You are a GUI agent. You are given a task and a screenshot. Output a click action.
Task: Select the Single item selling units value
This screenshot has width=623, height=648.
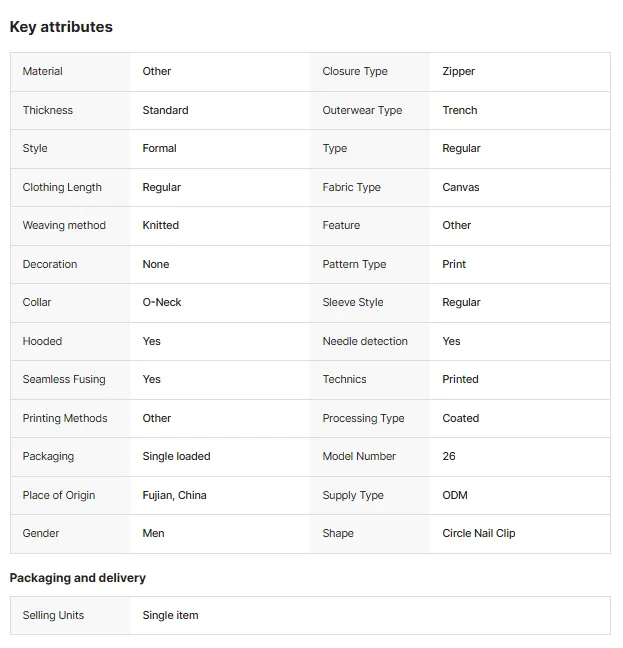(x=170, y=615)
